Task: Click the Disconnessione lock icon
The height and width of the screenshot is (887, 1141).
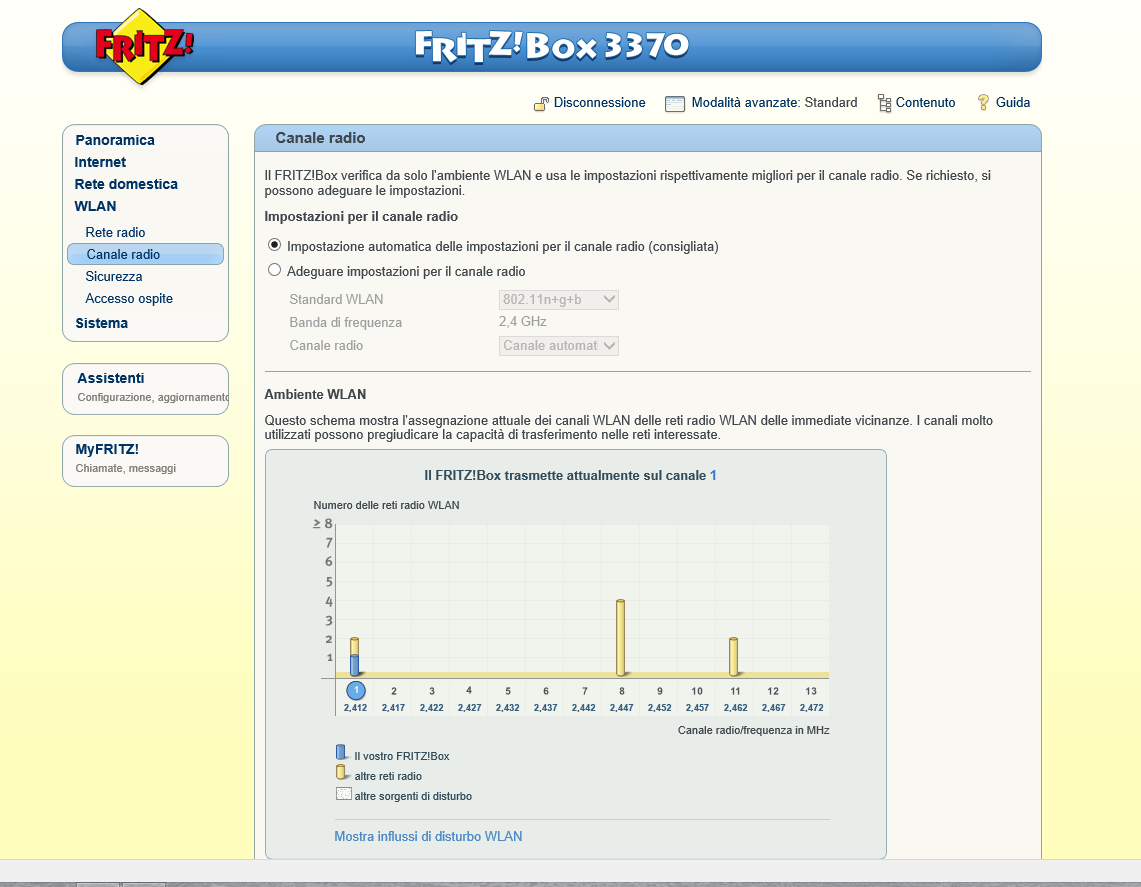Action: pyautogui.click(x=541, y=104)
